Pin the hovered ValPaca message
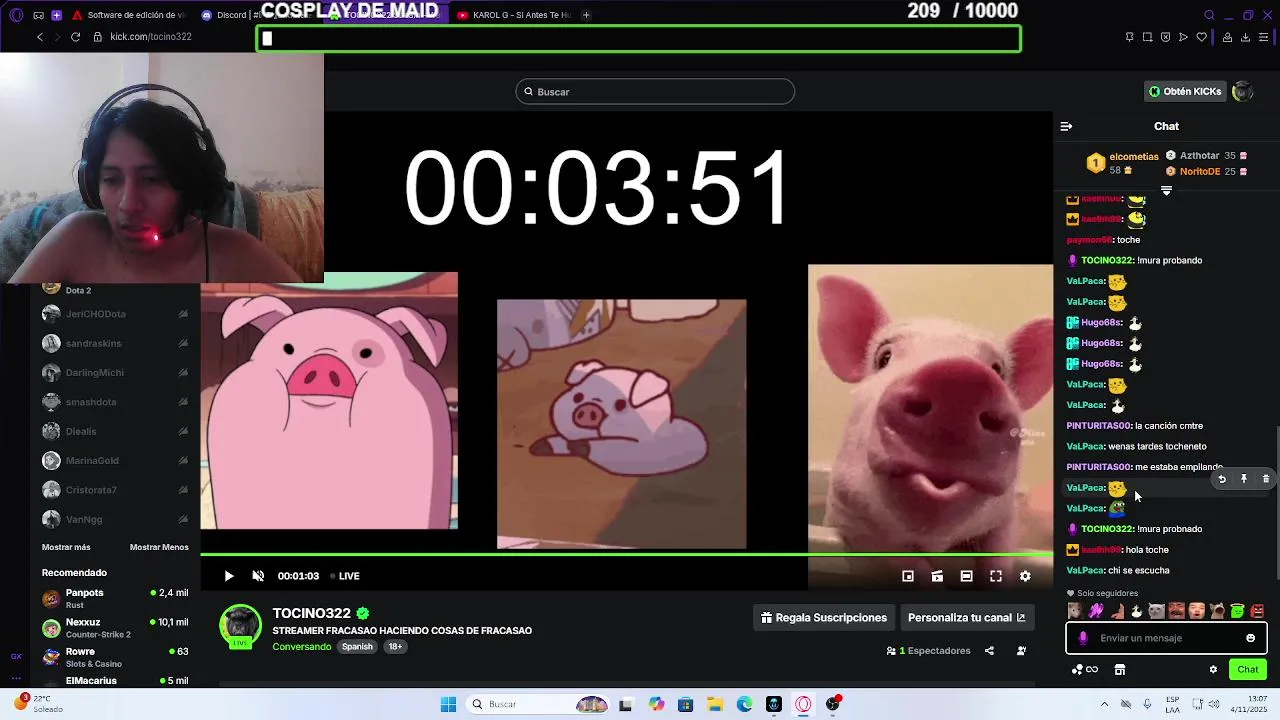The image size is (1280, 720). pos(1244,479)
